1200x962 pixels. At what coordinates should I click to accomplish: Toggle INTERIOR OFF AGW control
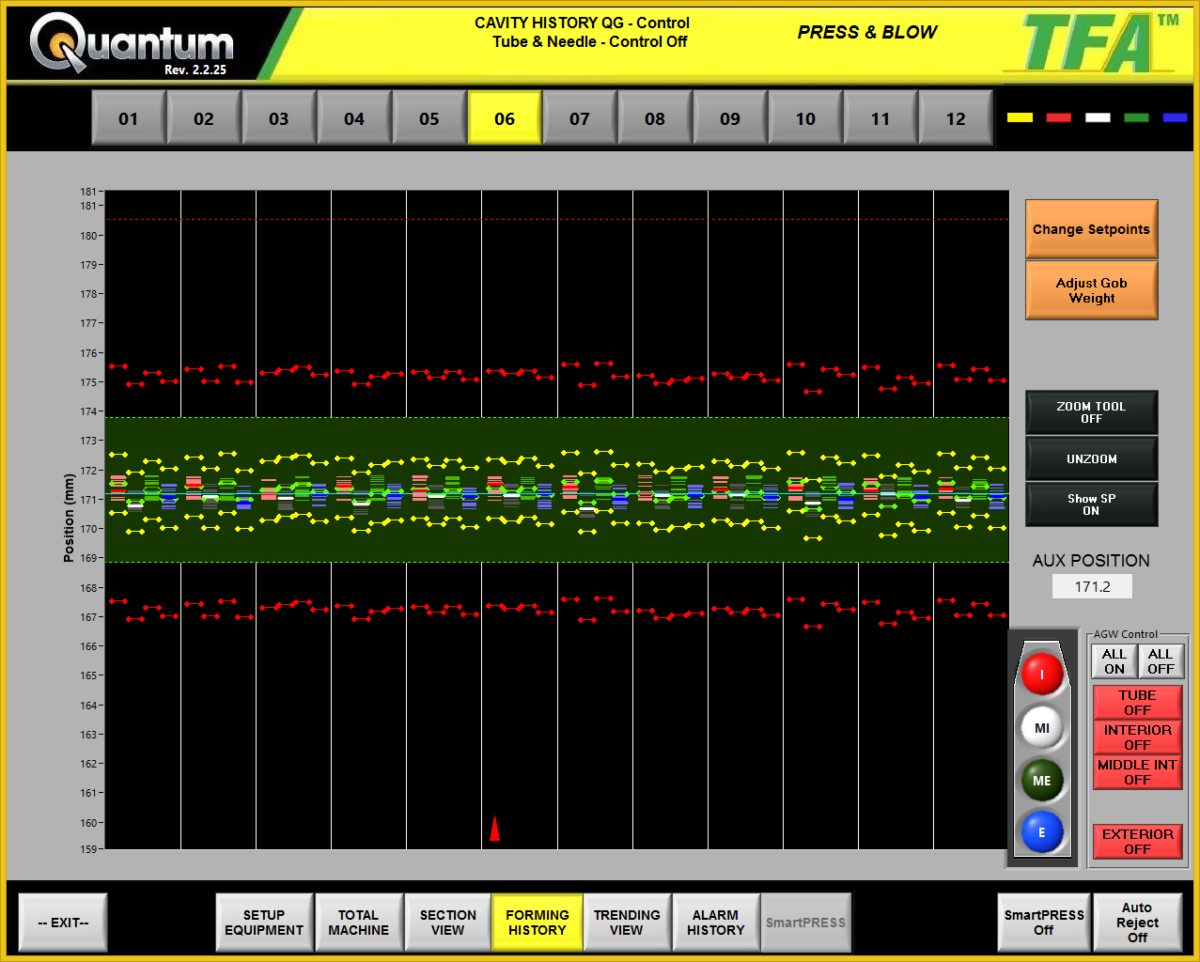(1137, 737)
